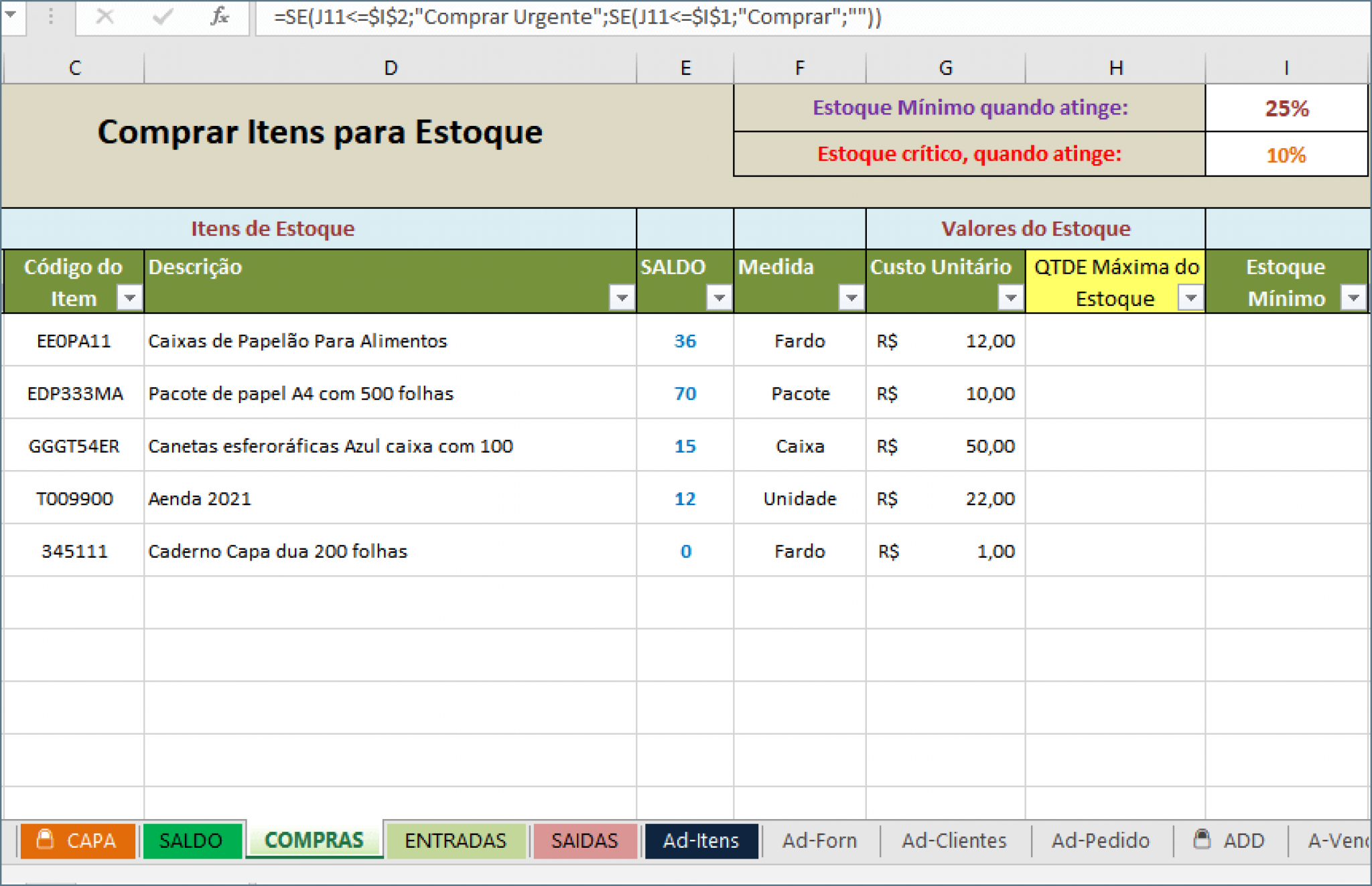Select unit cost R$ 1,00
The height and width of the screenshot is (886, 1372).
tap(946, 551)
